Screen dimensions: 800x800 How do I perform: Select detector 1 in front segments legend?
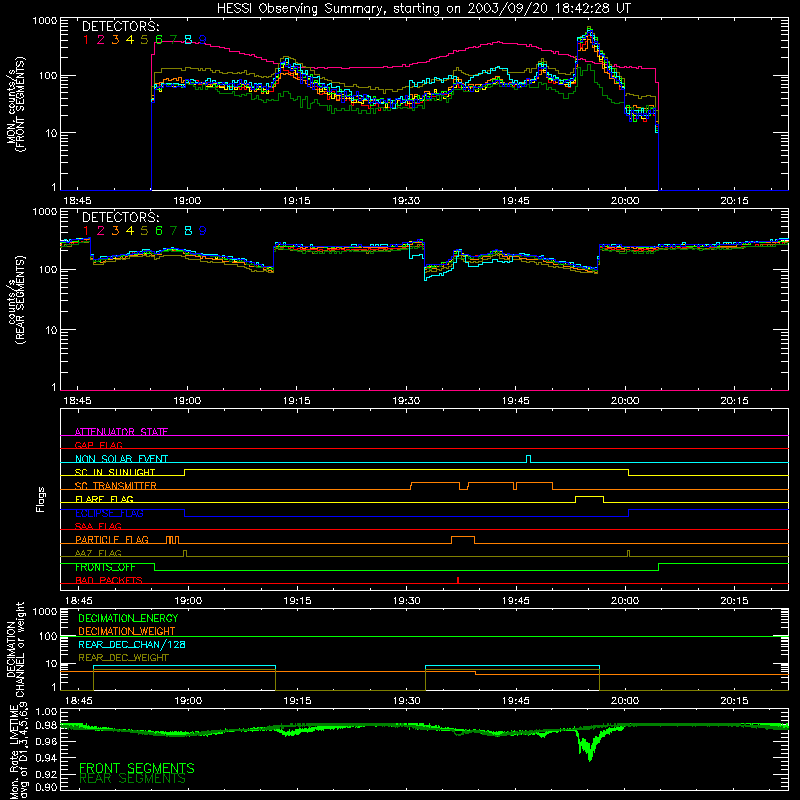[86, 40]
